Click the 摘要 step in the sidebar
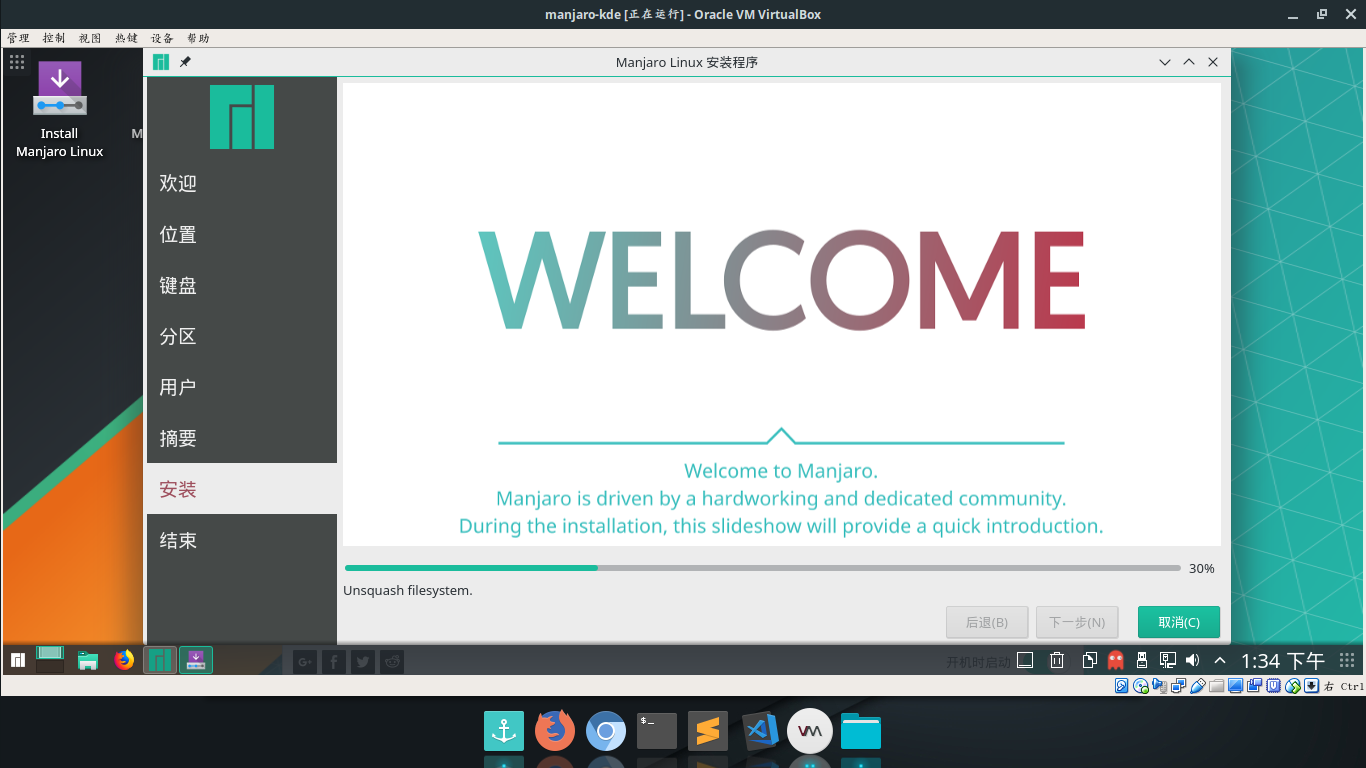1366x768 pixels. (242, 438)
